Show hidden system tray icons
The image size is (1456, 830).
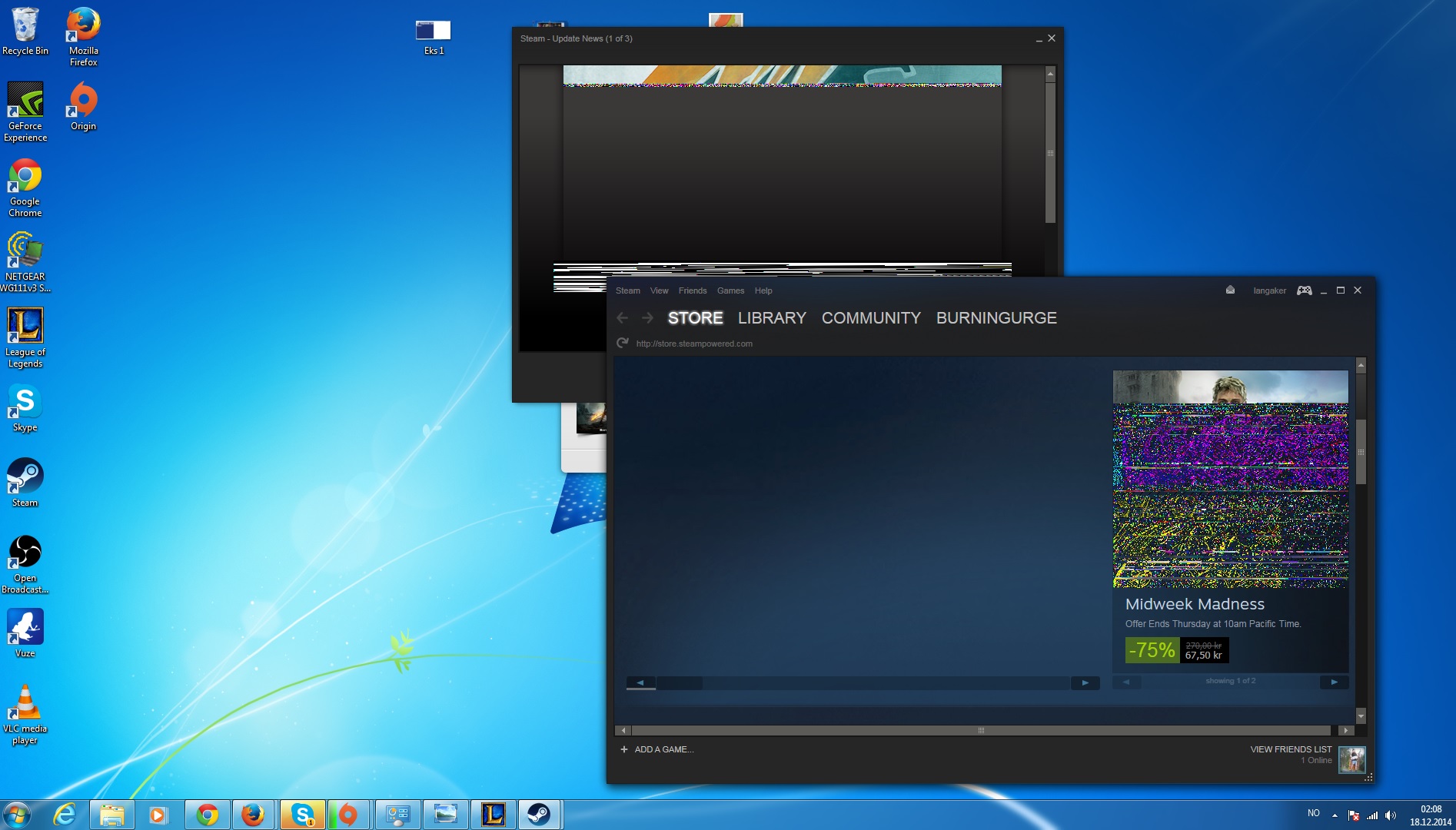click(x=1335, y=815)
